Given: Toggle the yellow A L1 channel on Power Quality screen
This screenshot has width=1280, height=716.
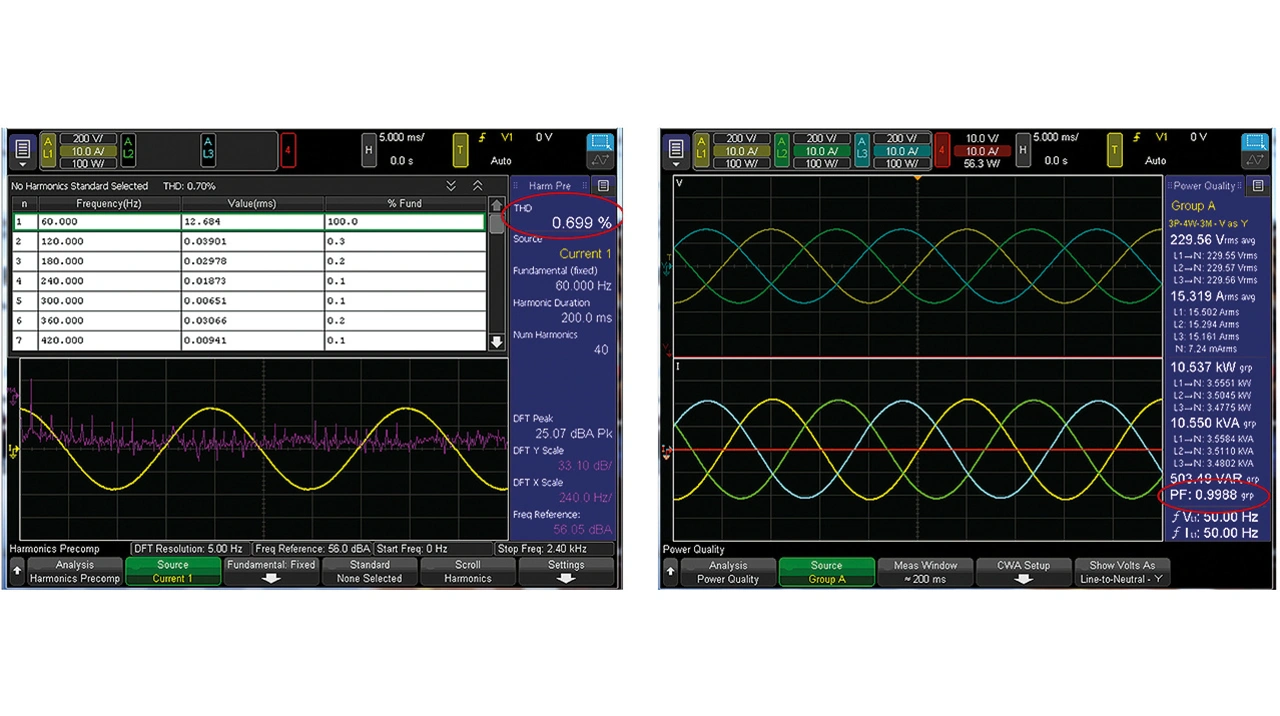Looking at the screenshot, I should click(702, 150).
